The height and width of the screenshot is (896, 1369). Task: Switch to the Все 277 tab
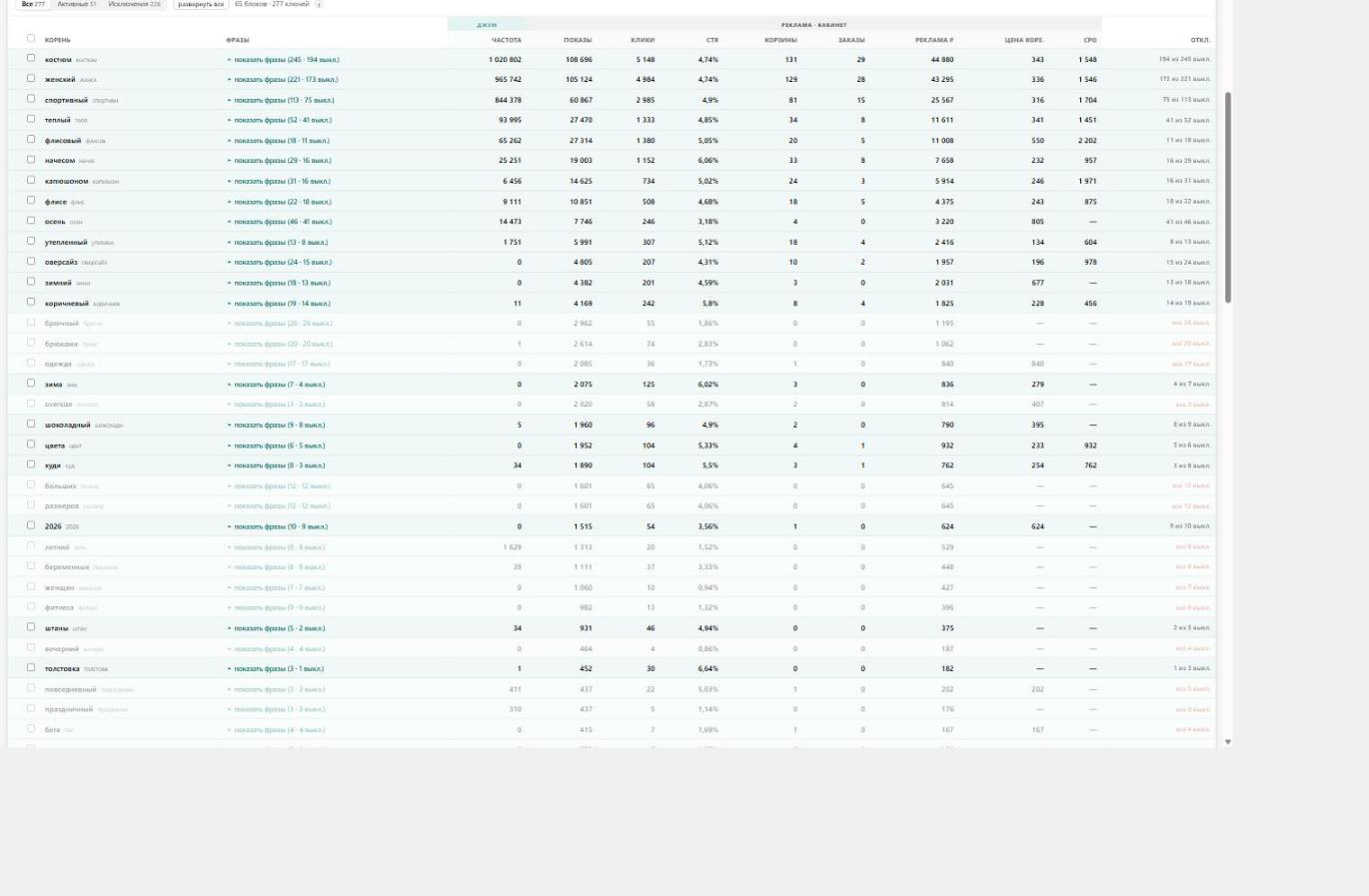pyautogui.click(x=33, y=4)
